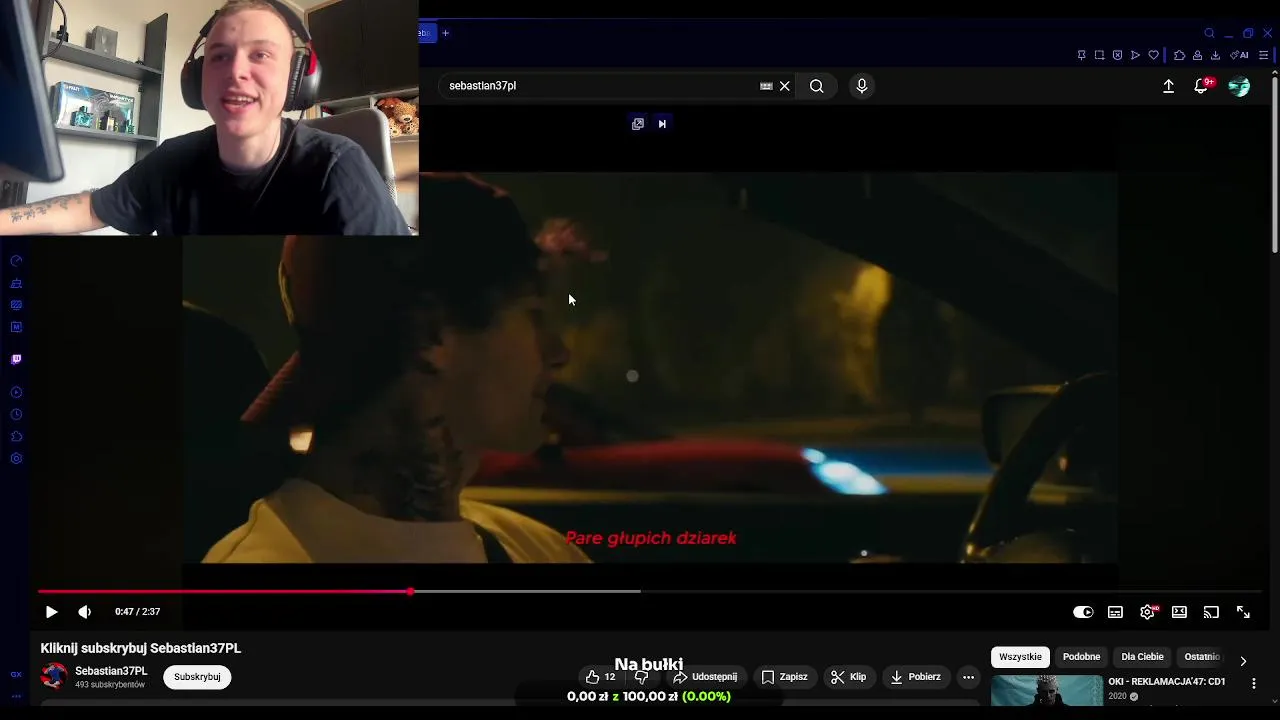Bookmark page with heart icon
Screen dimensions: 1280x720
click(x=1153, y=55)
